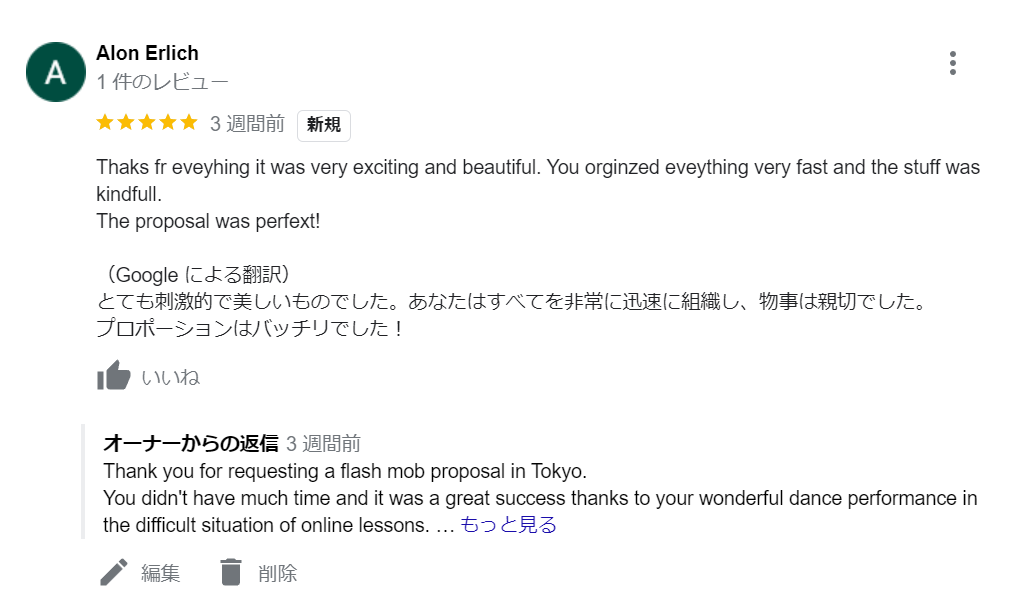Expand the owner reply with 'もっと見る'
The width and height of the screenshot is (1024, 611).
[x=508, y=525]
